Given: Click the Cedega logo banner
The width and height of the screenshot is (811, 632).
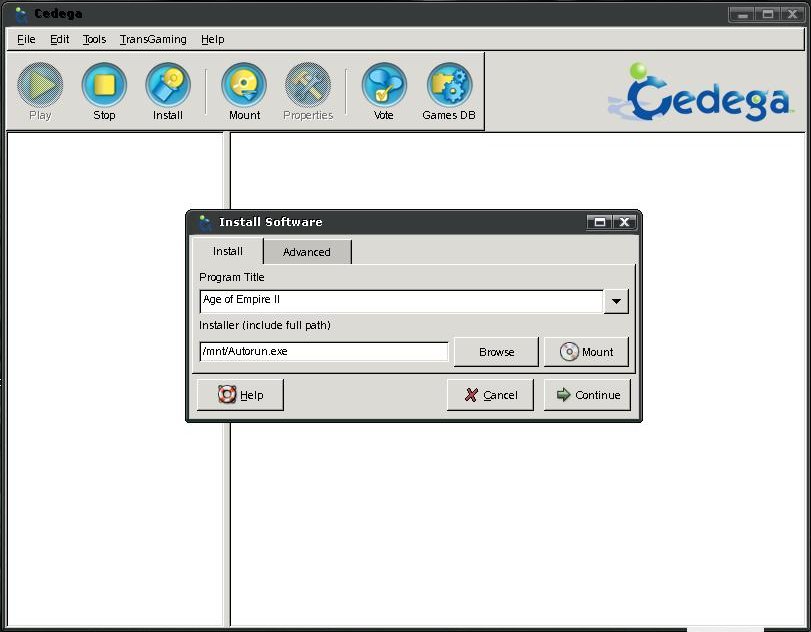Looking at the screenshot, I should click(x=700, y=92).
